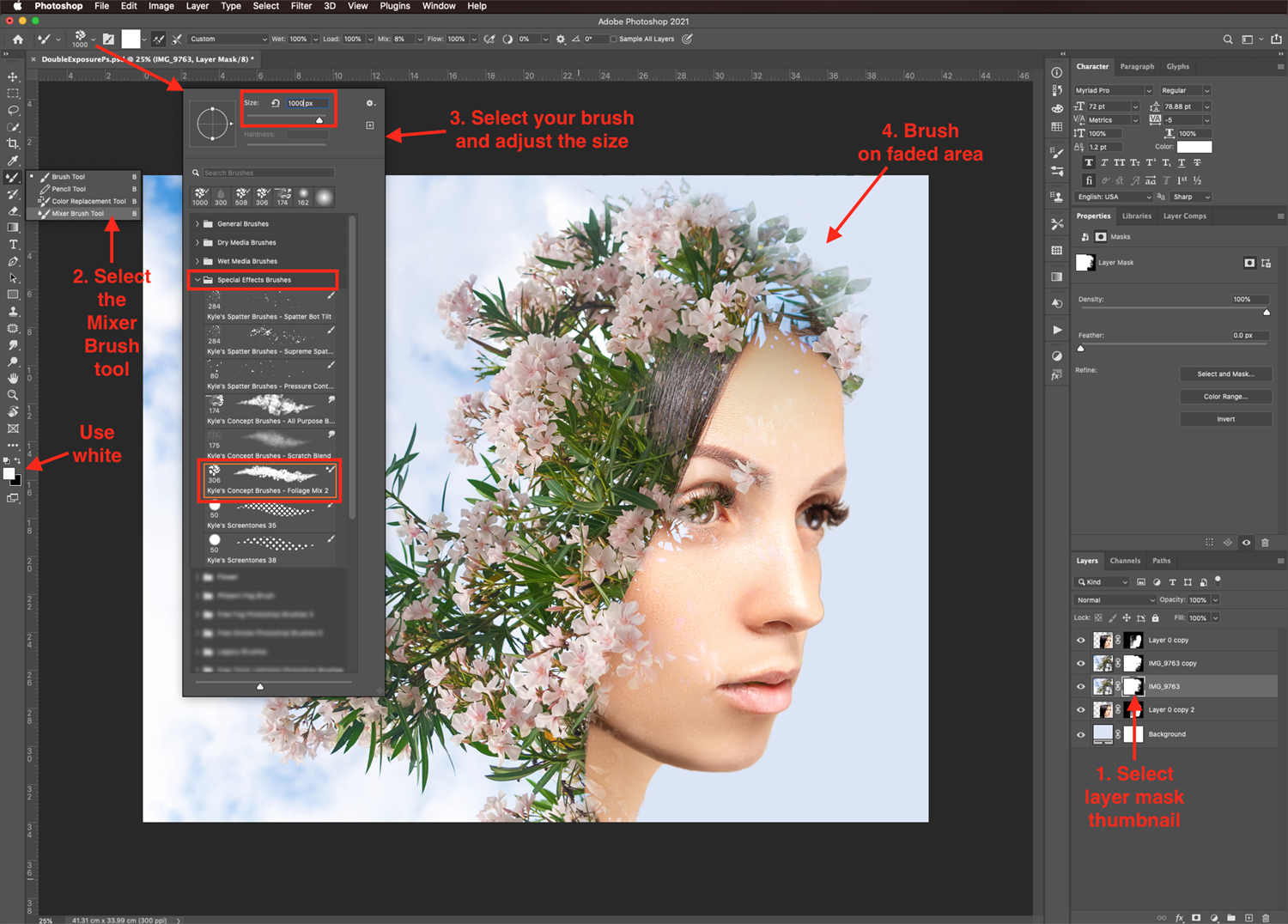Select the Move tool
The image size is (1288, 924).
coord(13,77)
